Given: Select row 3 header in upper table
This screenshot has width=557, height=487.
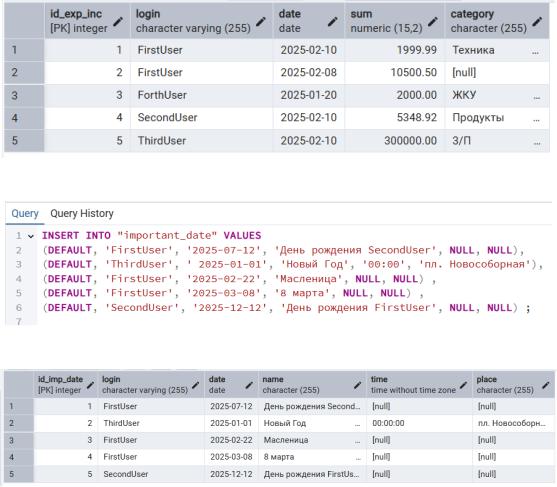Looking at the screenshot, I should tap(24, 95).
